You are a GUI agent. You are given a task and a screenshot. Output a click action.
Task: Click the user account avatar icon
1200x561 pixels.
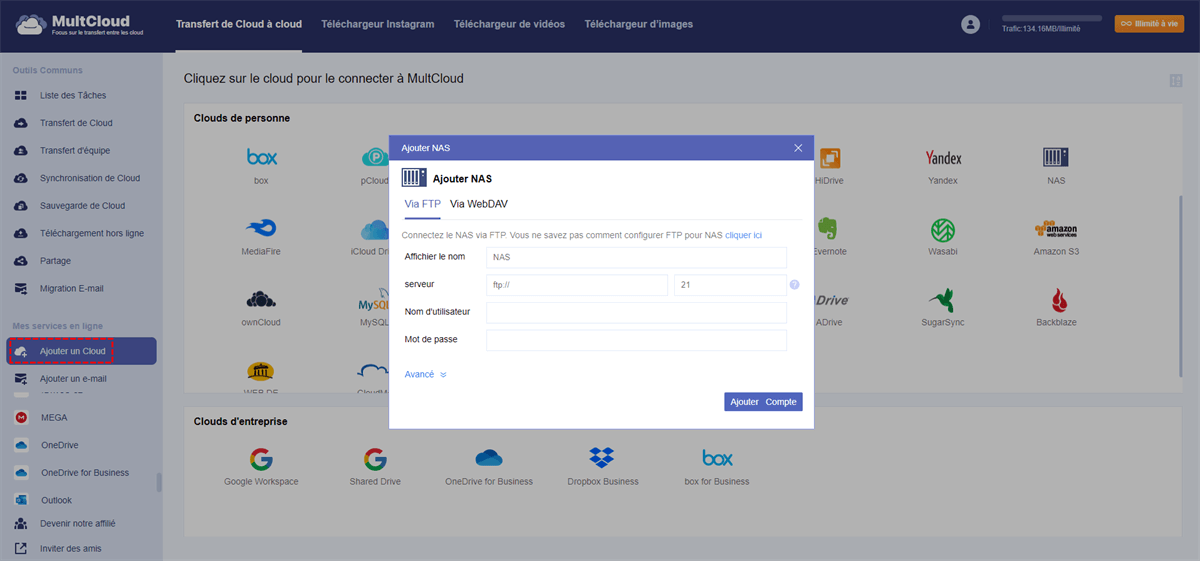(969, 25)
